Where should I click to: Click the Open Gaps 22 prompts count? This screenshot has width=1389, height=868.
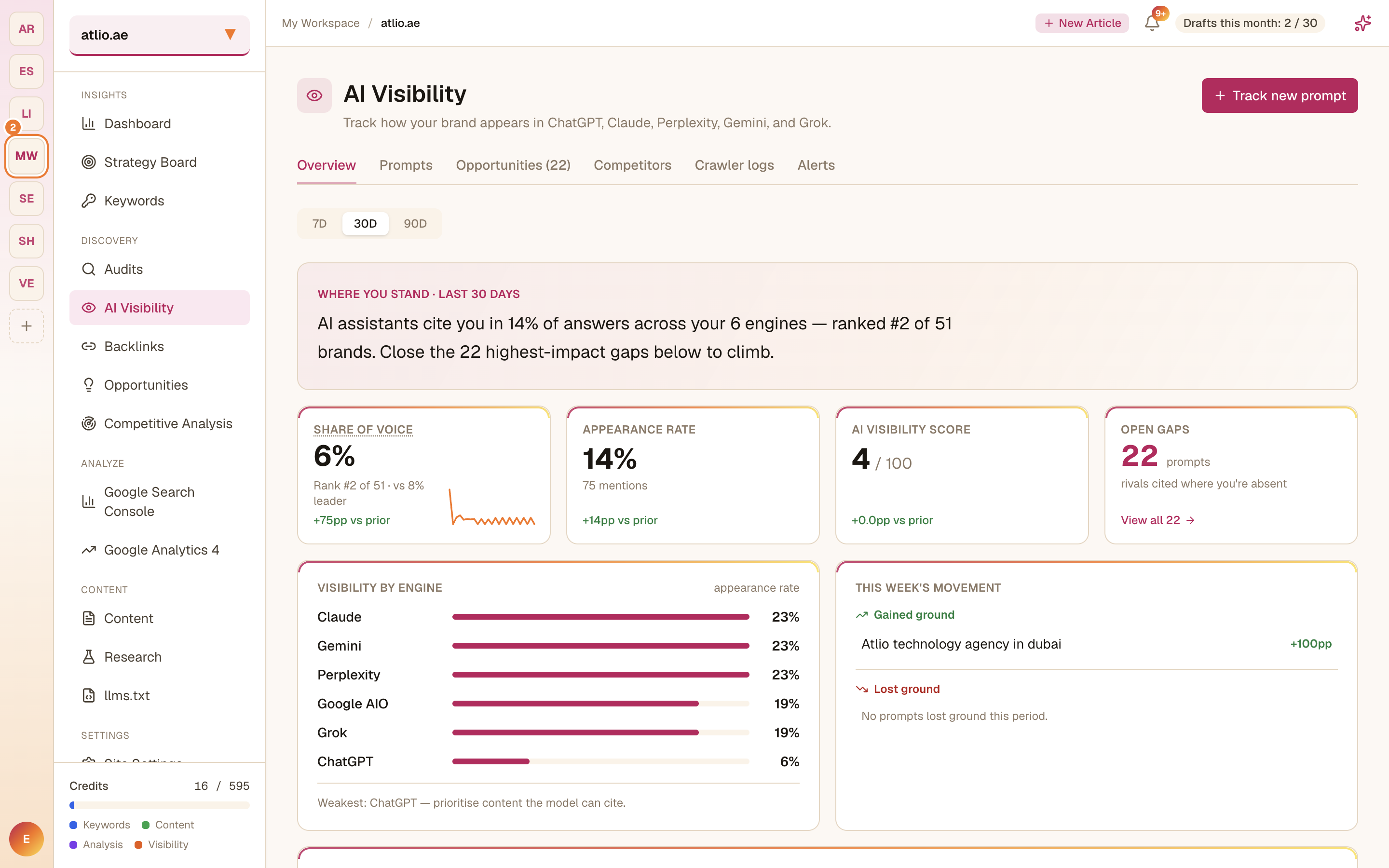[1165, 456]
